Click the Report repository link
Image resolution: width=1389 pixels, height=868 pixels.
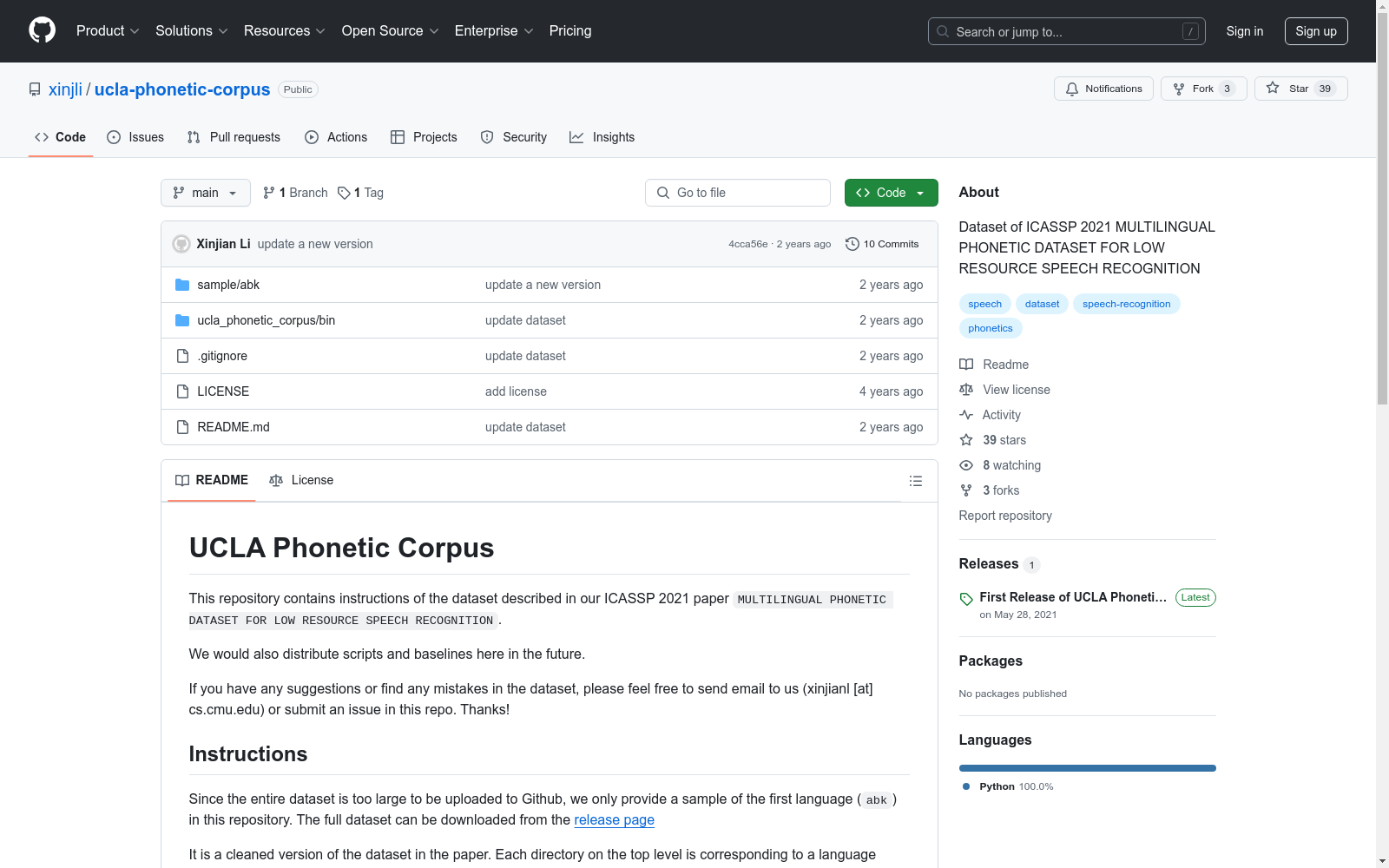click(x=1005, y=516)
